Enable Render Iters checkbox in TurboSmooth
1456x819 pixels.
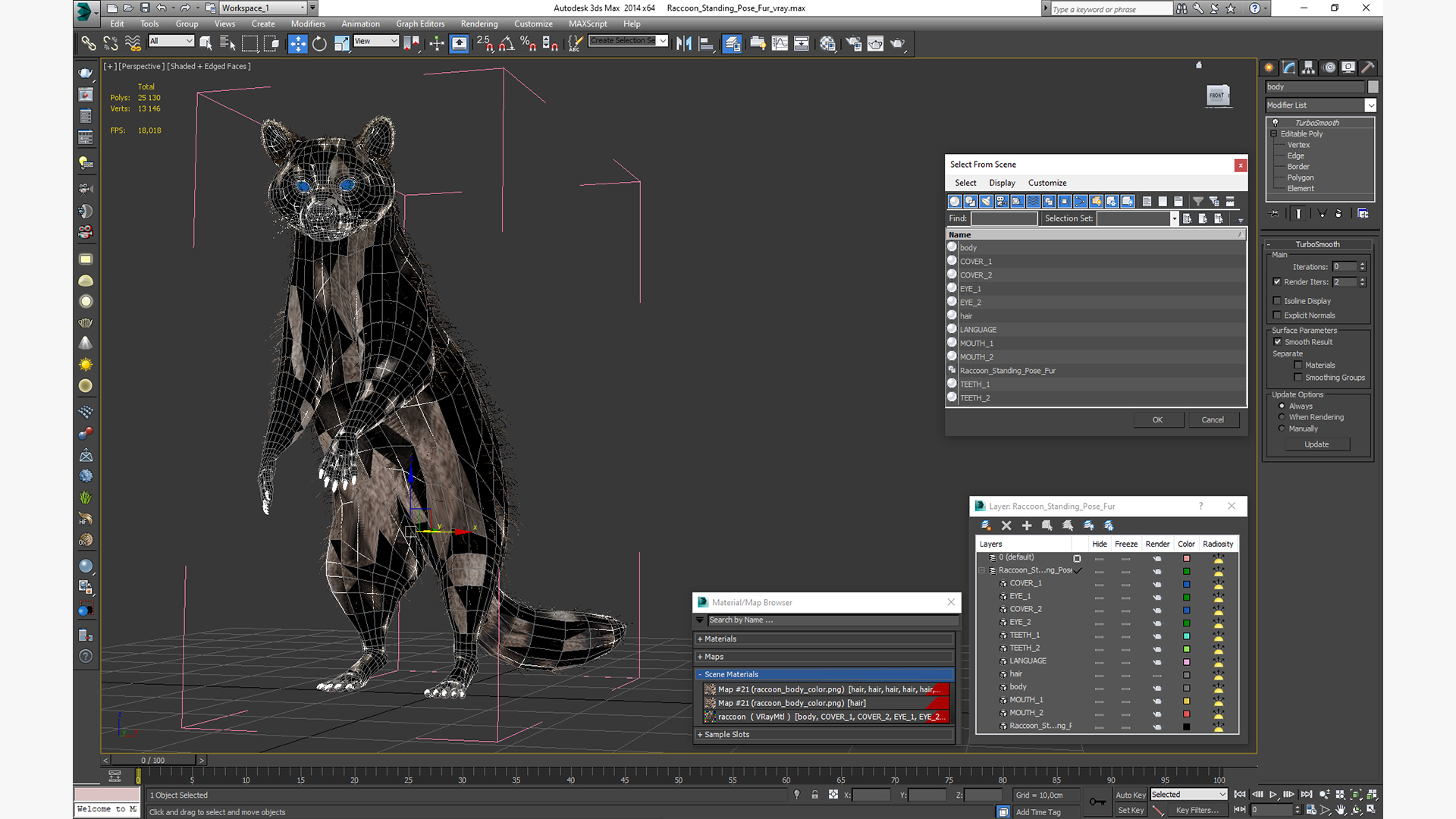tap(1278, 281)
